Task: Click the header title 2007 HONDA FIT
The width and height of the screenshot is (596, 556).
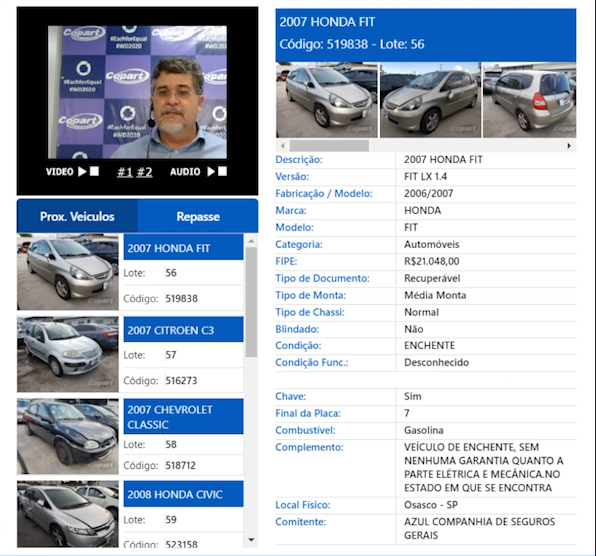Action: point(327,22)
